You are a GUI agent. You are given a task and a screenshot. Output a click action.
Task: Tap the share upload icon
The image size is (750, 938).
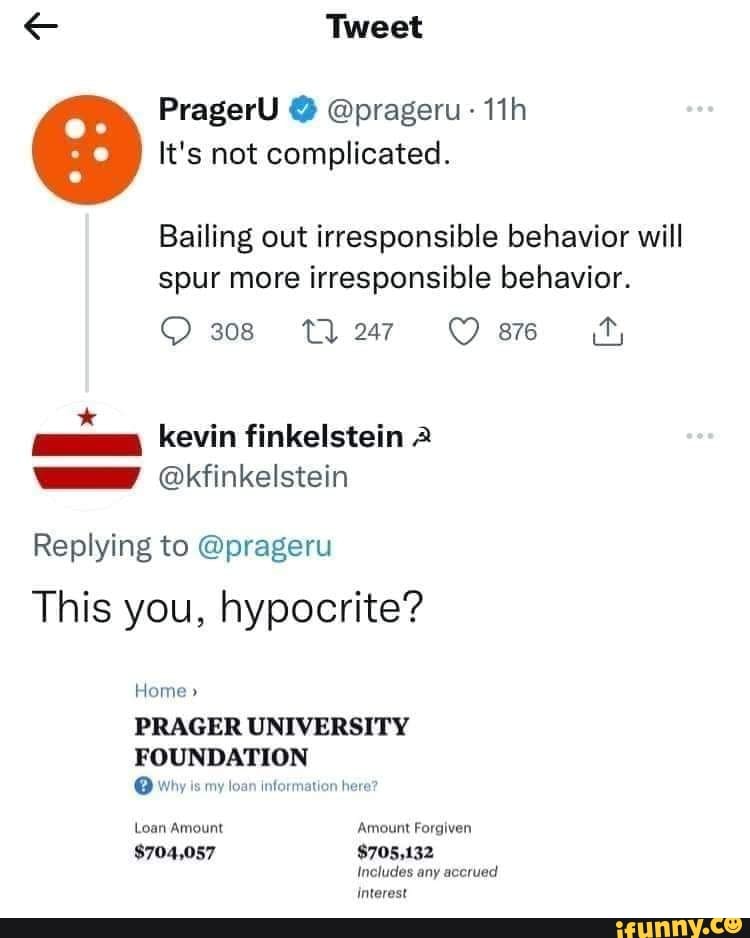[606, 330]
